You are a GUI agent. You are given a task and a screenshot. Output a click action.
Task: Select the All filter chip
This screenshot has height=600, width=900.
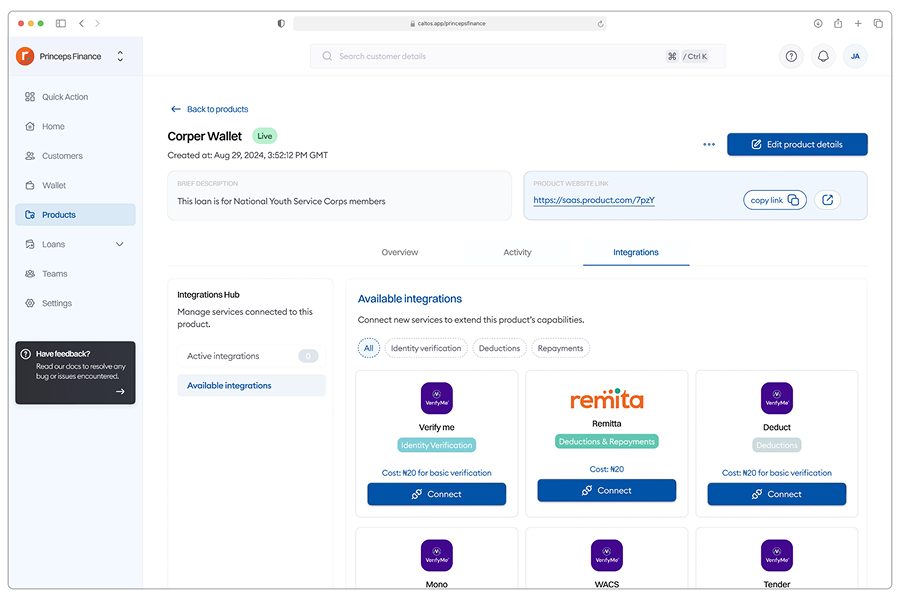pos(369,348)
